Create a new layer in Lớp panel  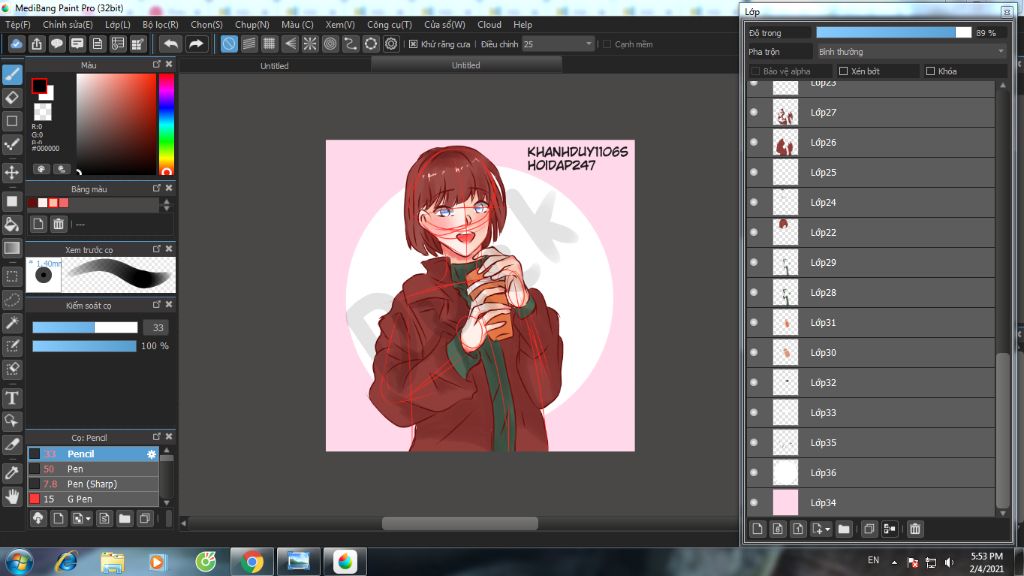point(757,529)
